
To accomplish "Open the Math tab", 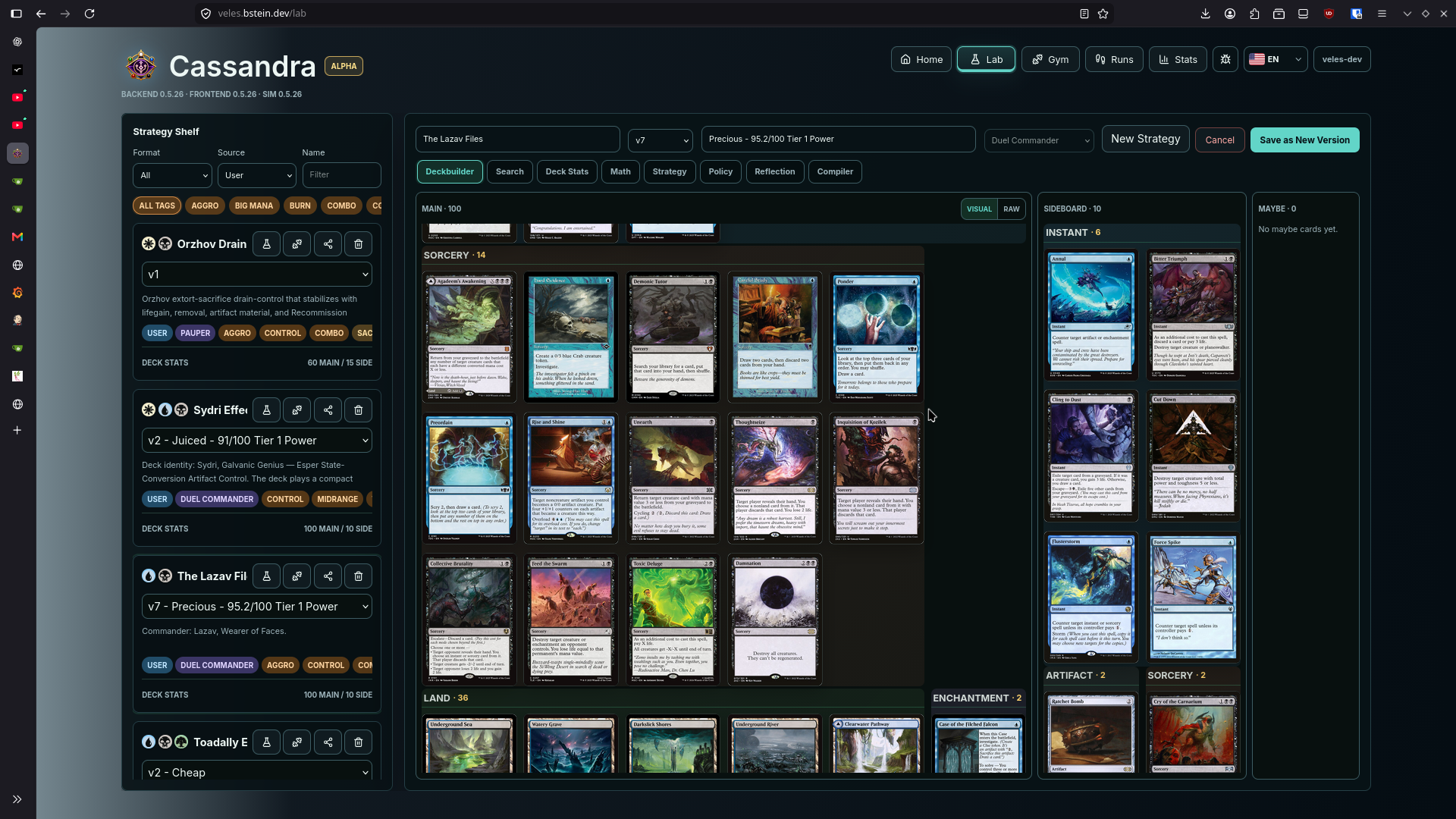I will coord(620,171).
